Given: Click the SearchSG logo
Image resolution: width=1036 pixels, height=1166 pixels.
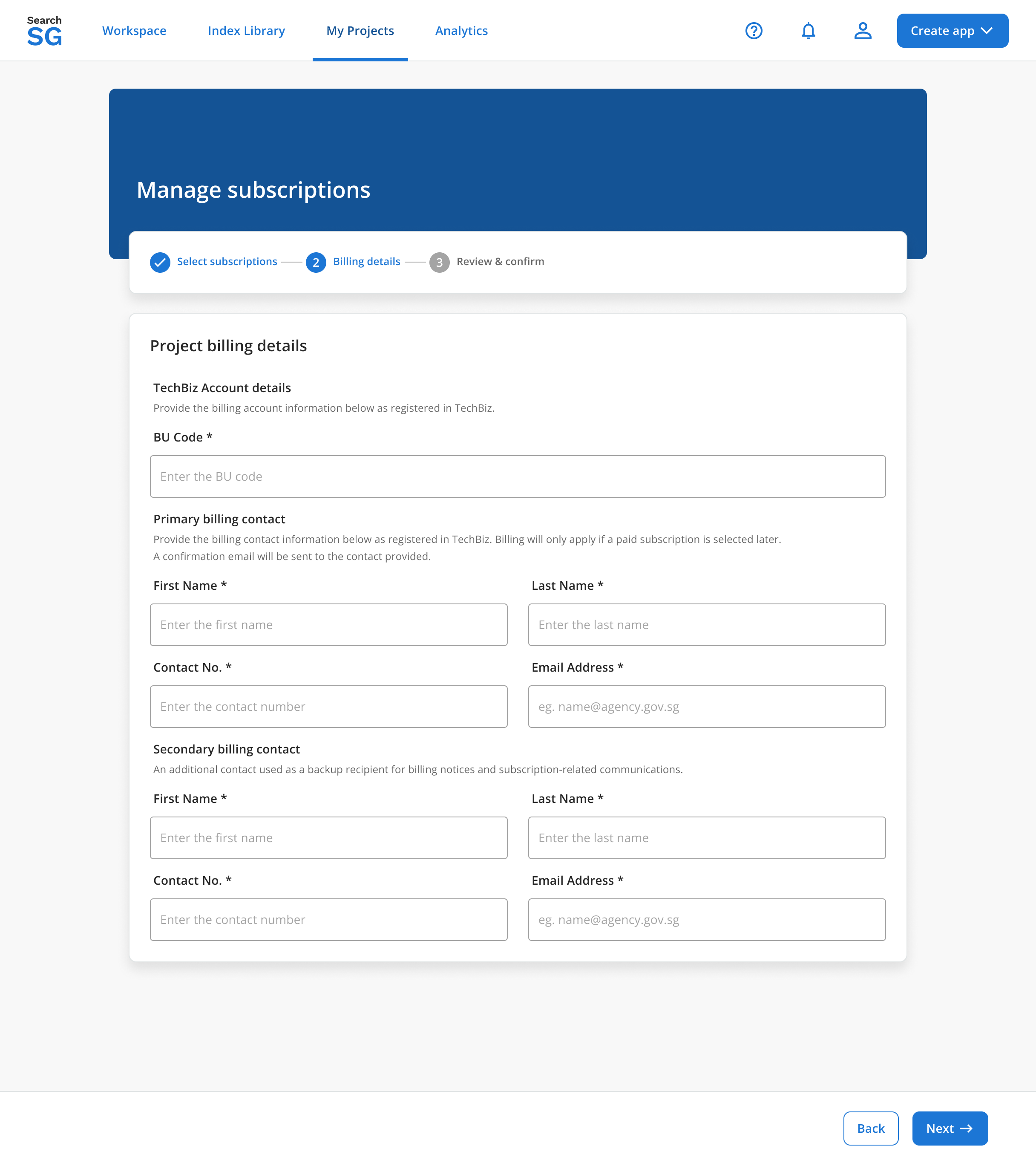Looking at the screenshot, I should coord(44,31).
